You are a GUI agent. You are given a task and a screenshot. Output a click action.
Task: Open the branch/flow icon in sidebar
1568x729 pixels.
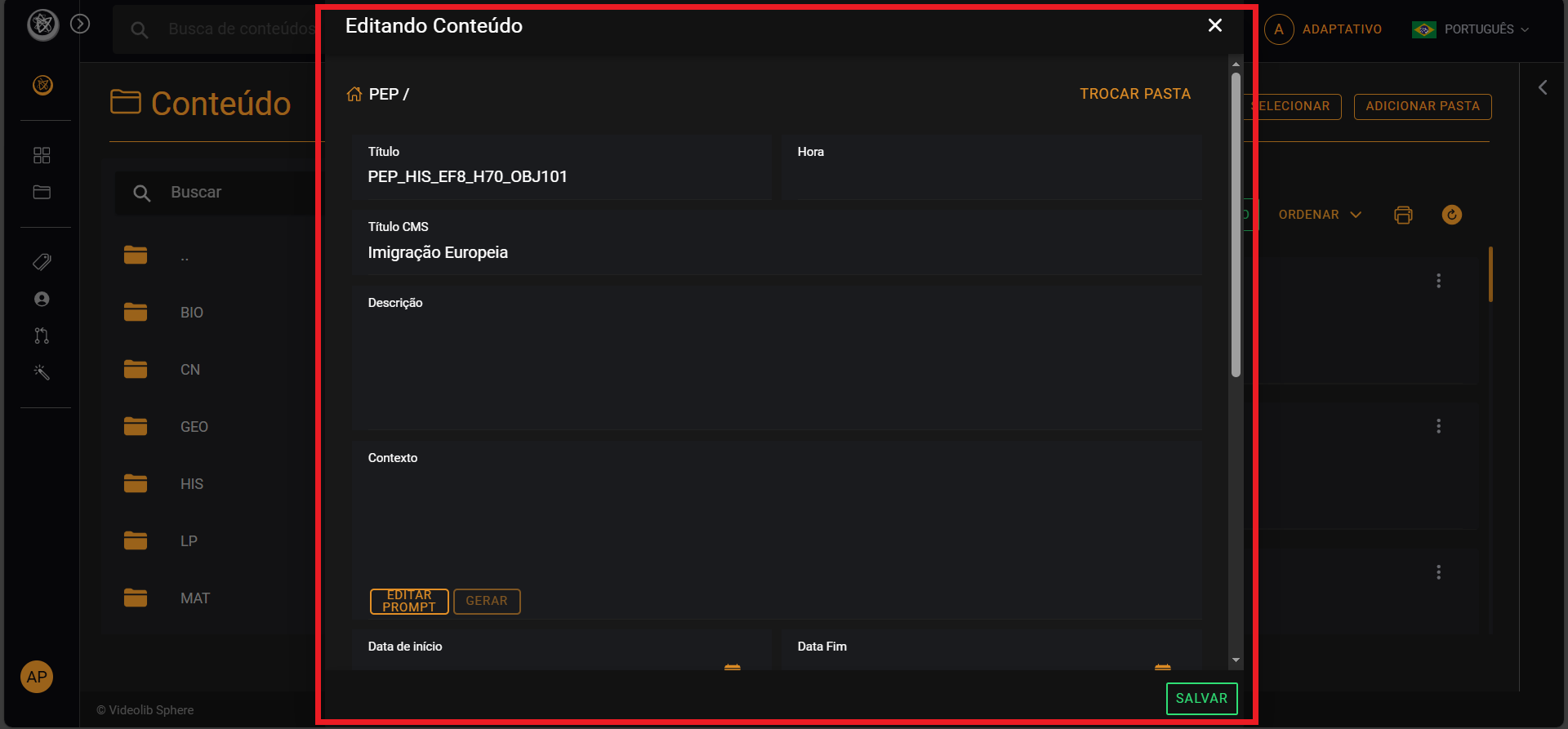tap(42, 336)
